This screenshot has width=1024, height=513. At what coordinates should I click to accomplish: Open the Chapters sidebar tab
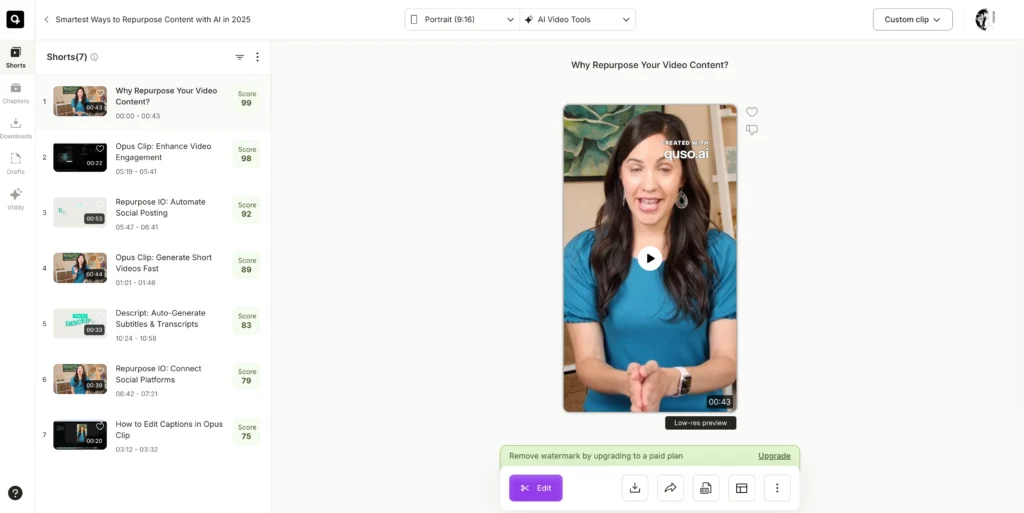click(16, 93)
